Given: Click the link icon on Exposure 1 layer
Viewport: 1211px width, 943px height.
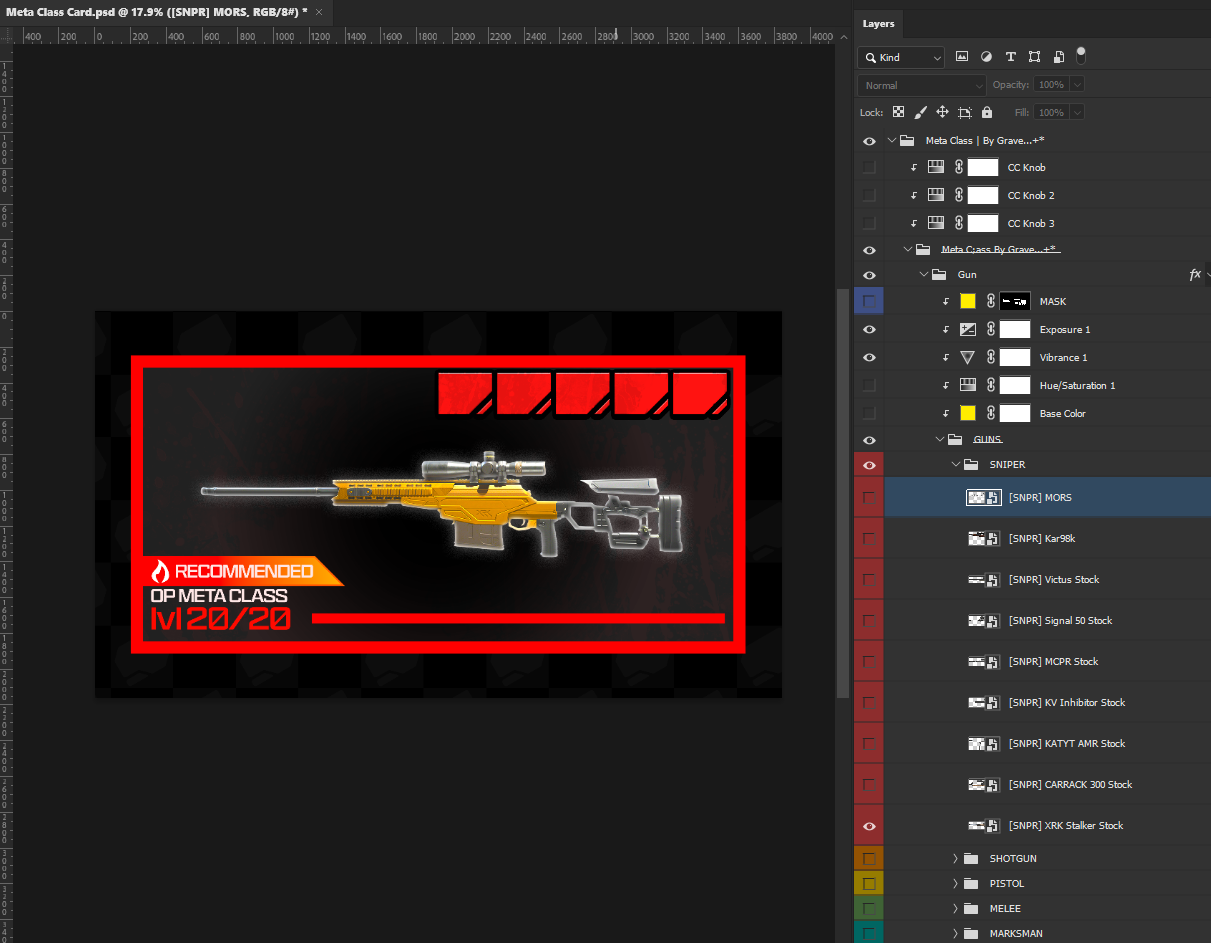Looking at the screenshot, I should pyautogui.click(x=991, y=329).
